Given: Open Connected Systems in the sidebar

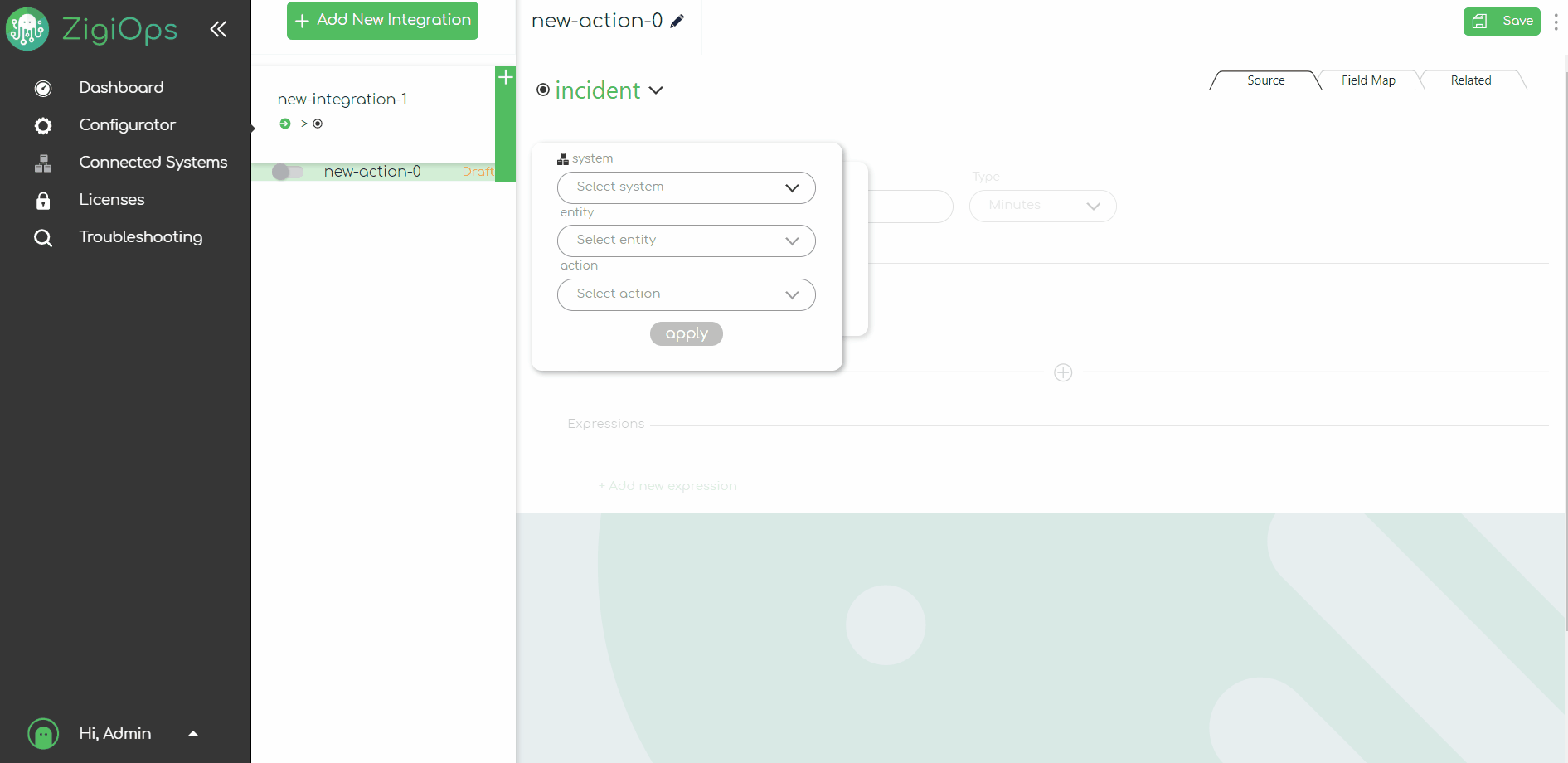Looking at the screenshot, I should point(153,163).
